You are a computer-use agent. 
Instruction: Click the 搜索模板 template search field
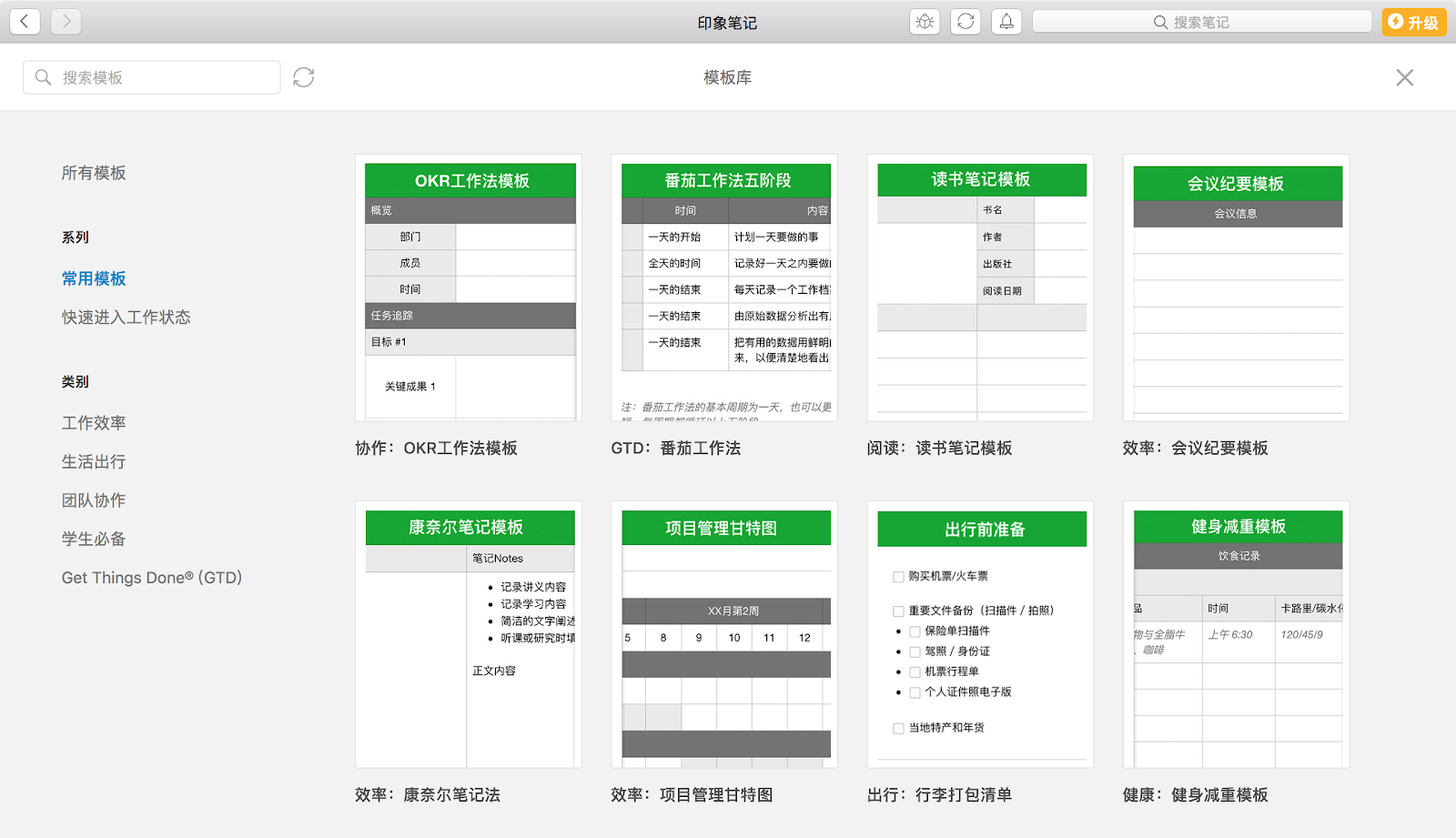coord(152,77)
